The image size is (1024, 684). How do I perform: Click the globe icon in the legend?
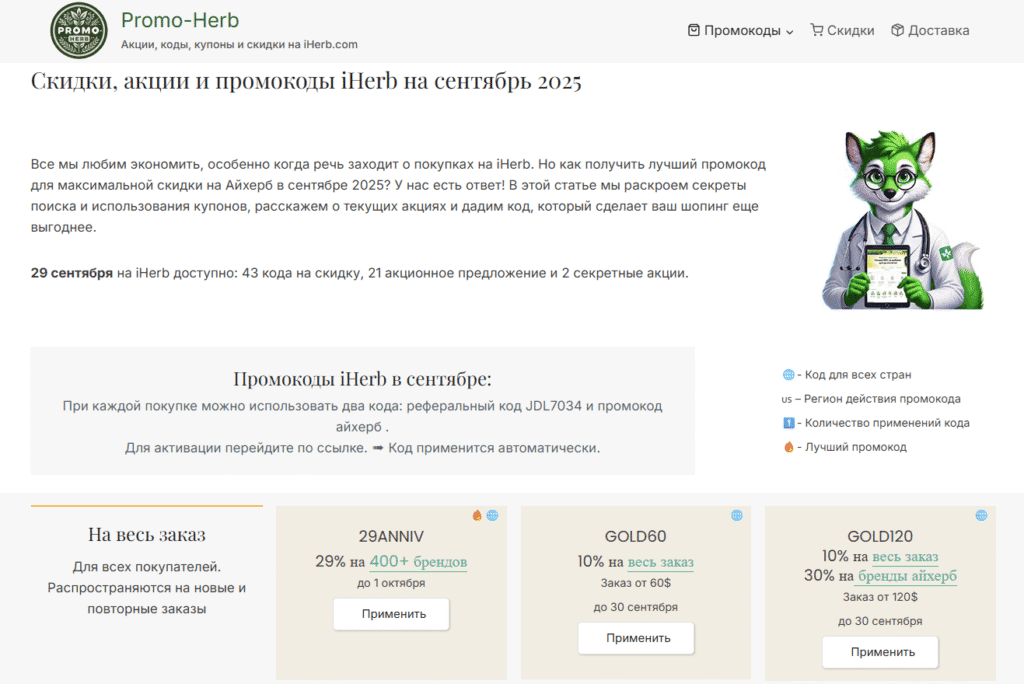(788, 375)
